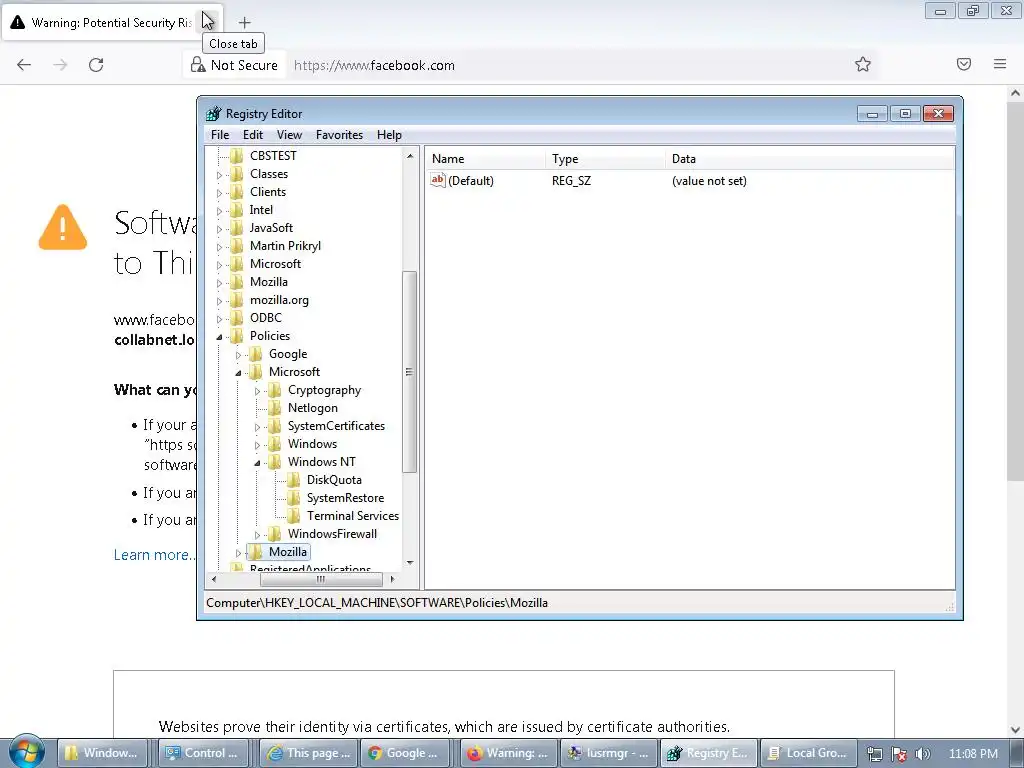Reload the page in Firefox

tap(96, 65)
